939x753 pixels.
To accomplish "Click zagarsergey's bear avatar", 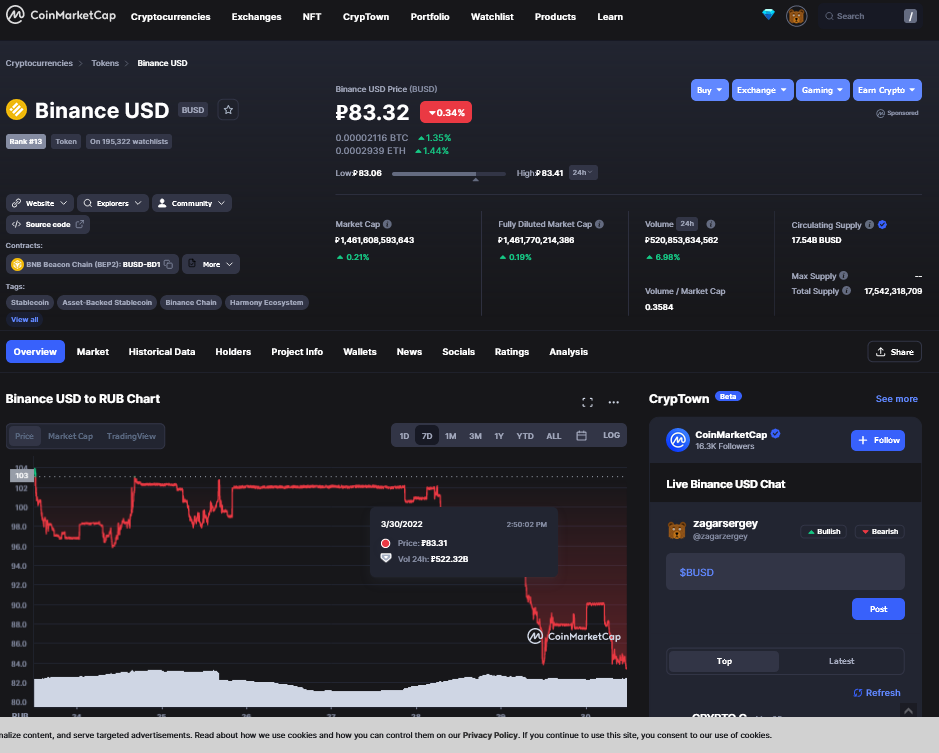I will click(x=677, y=530).
